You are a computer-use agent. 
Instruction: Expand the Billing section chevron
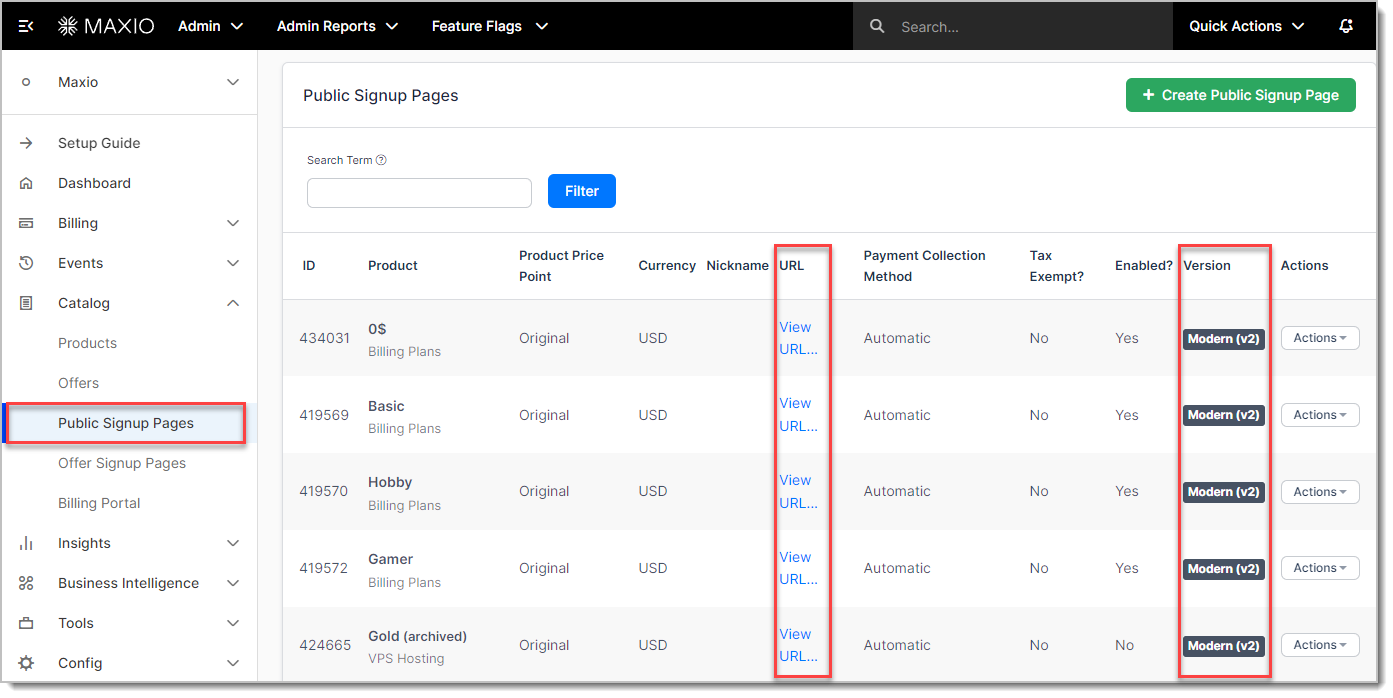[x=232, y=223]
